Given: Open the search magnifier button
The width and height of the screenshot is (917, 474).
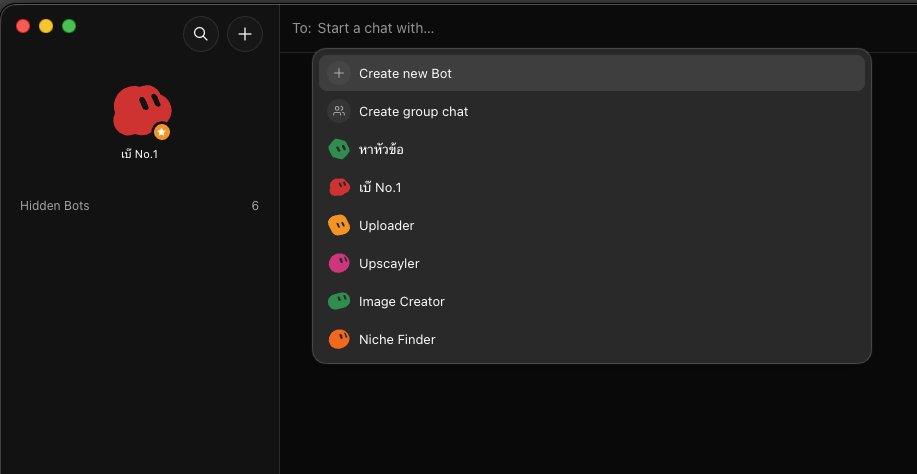Looking at the screenshot, I should point(201,34).
